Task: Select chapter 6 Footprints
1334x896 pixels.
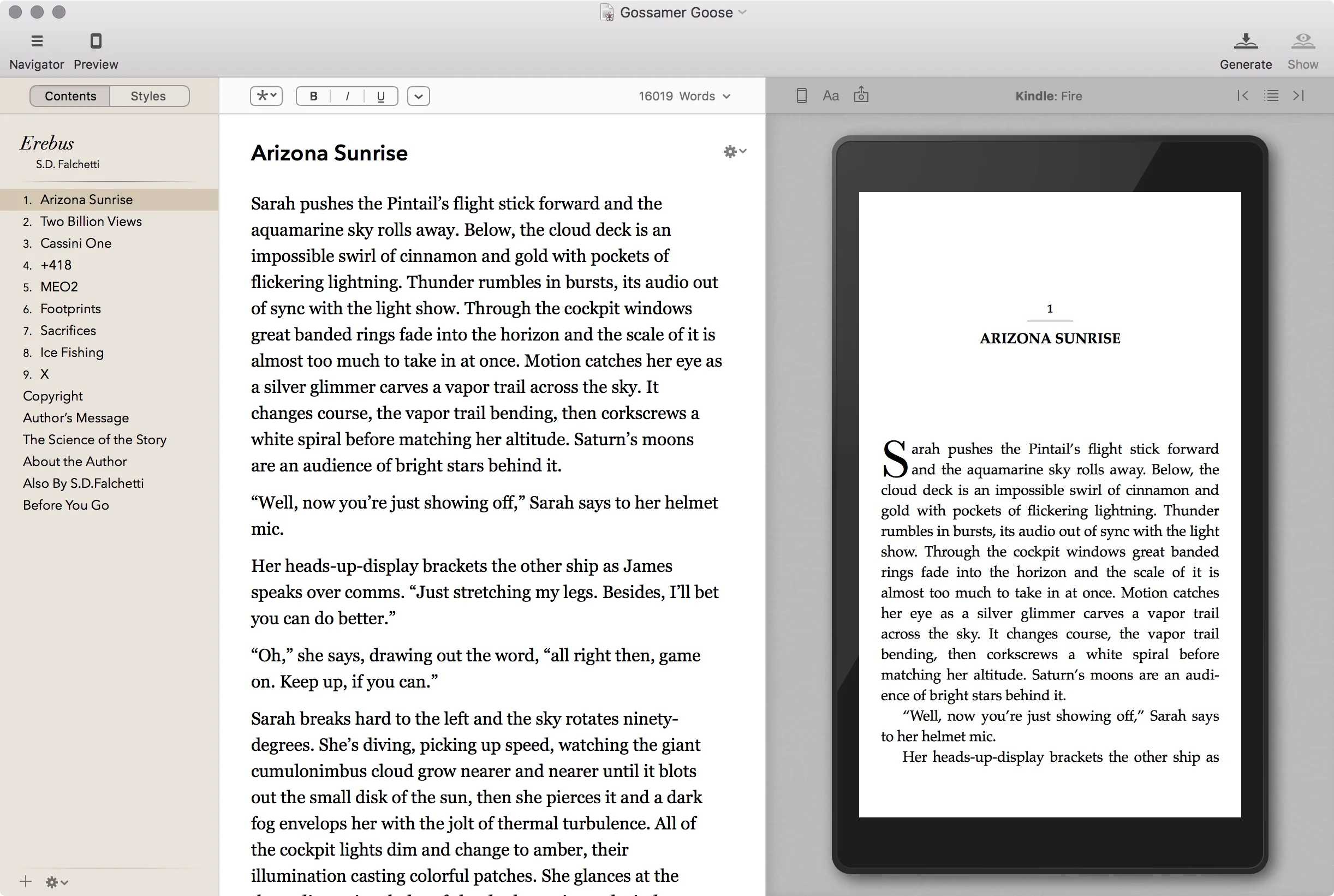Action: coord(109,308)
